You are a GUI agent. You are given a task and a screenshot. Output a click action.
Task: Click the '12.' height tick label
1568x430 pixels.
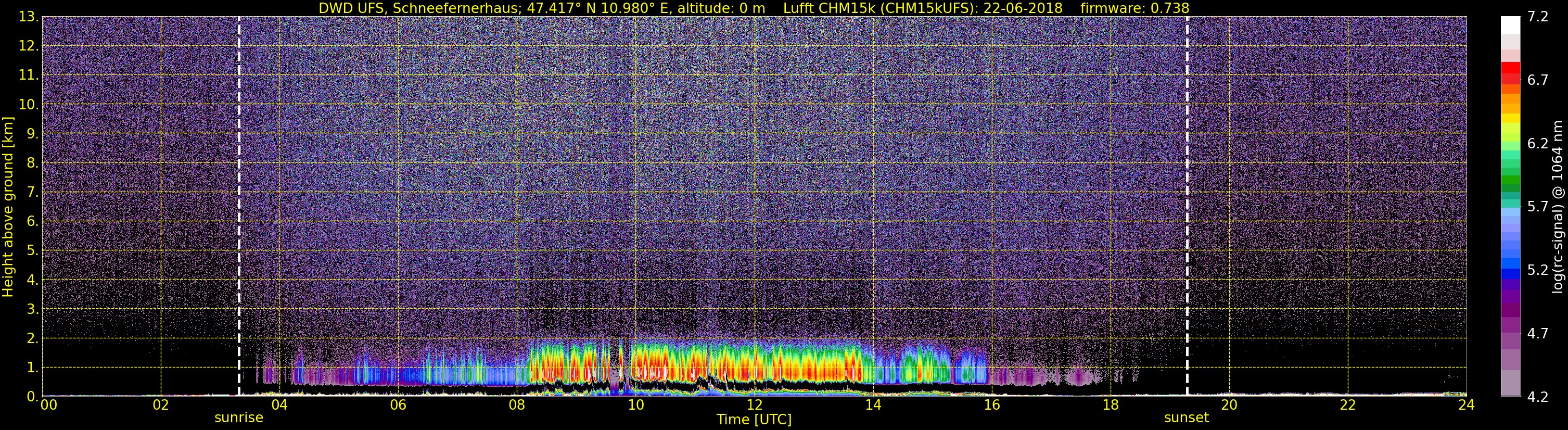coord(29,46)
